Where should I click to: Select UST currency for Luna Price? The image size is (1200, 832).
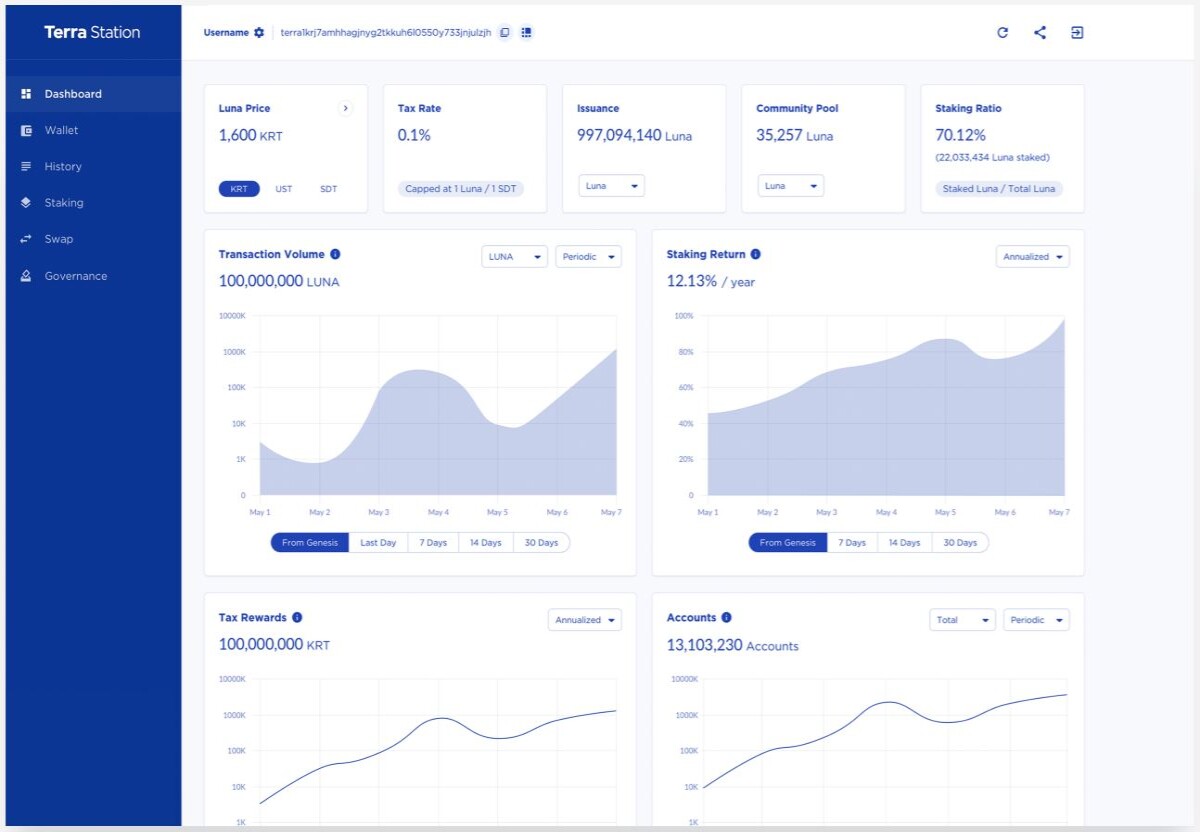point(284,189)
